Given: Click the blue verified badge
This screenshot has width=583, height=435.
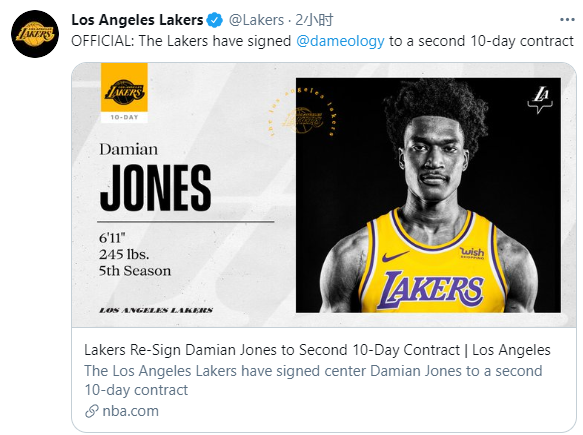Looking at the screenshot, I should point(215,20).
